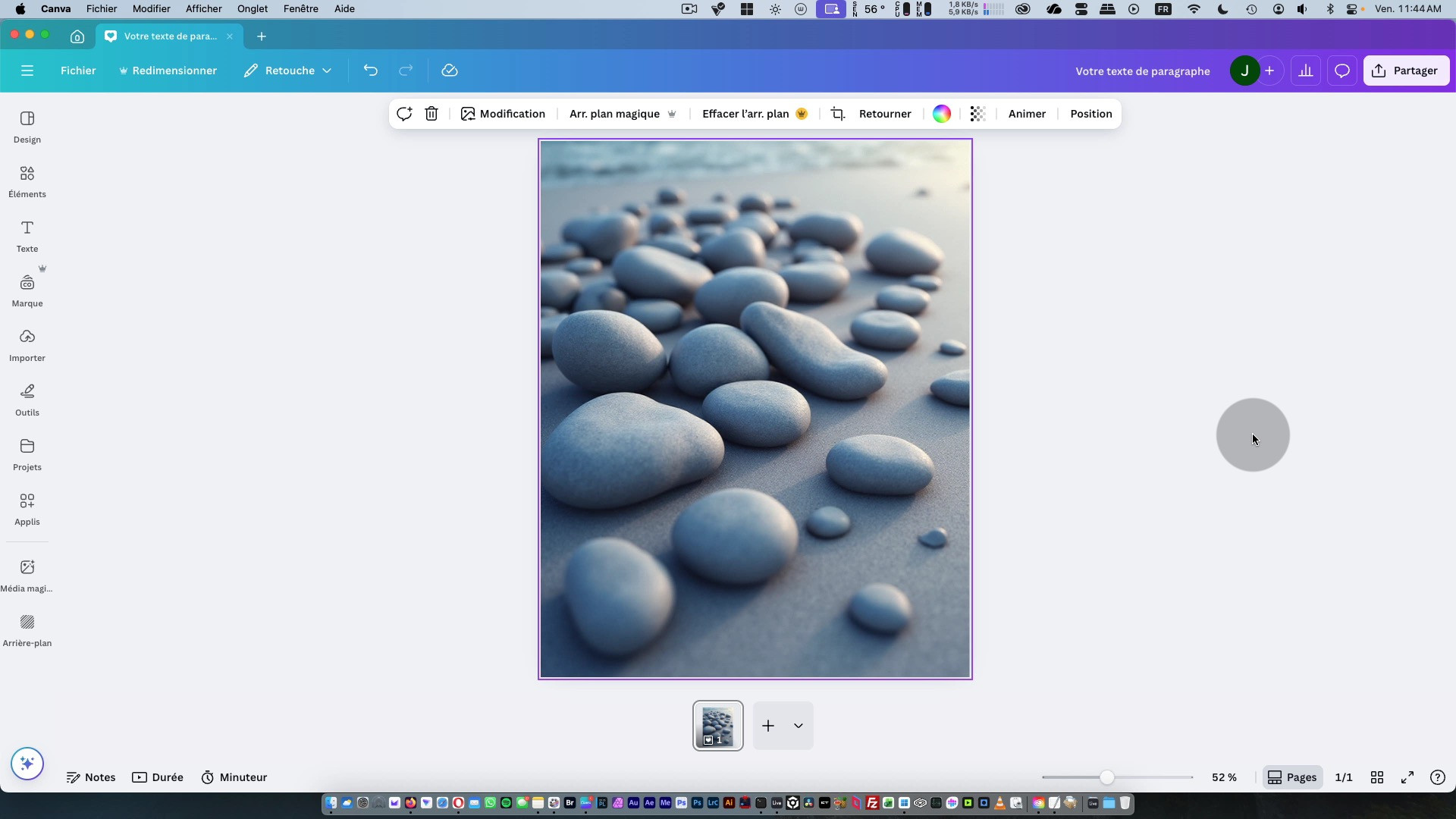Enter fullscreen presentation mode
Screen dimensions: 1456x819
pyautogui.click(x=1407, y=777)
